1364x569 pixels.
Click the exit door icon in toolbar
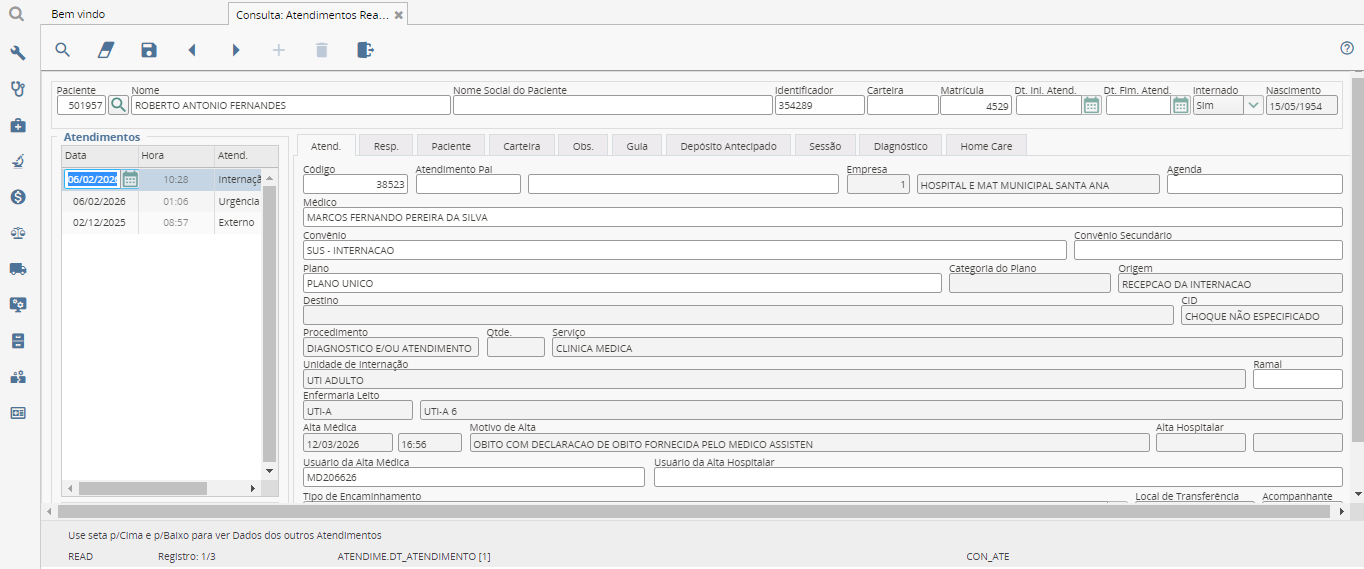pyautogui.click(x=365, y=50)
